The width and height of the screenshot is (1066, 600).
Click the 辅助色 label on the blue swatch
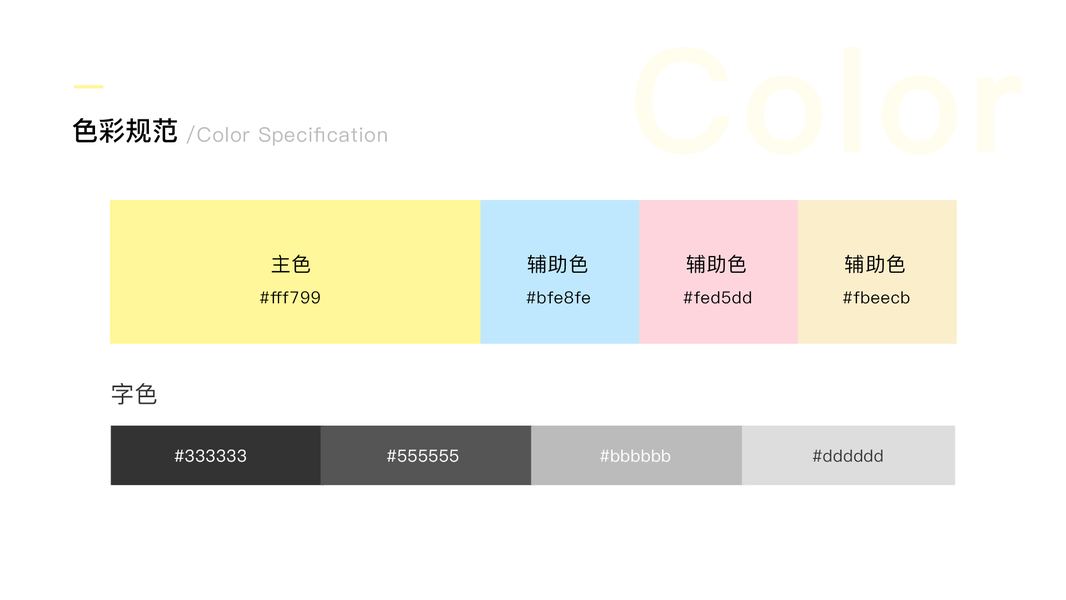(x=557, y=265)
